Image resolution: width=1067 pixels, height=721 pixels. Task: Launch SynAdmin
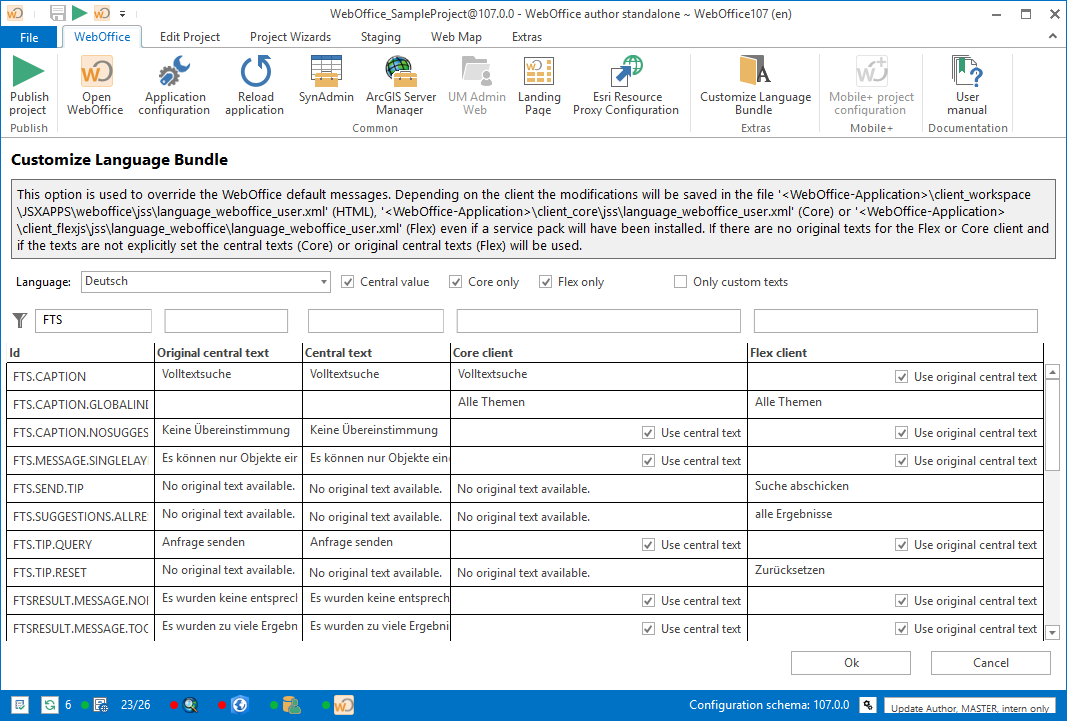tap(325, 85)
